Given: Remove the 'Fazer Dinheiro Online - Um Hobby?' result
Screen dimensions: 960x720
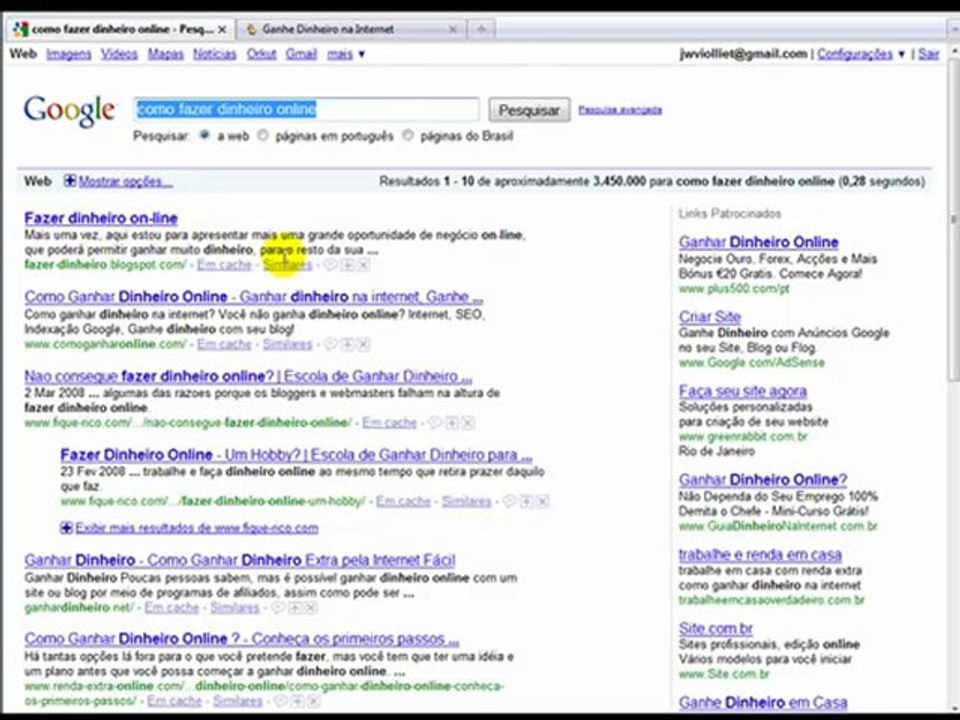Looking at the screenshot, I should 542,501.
